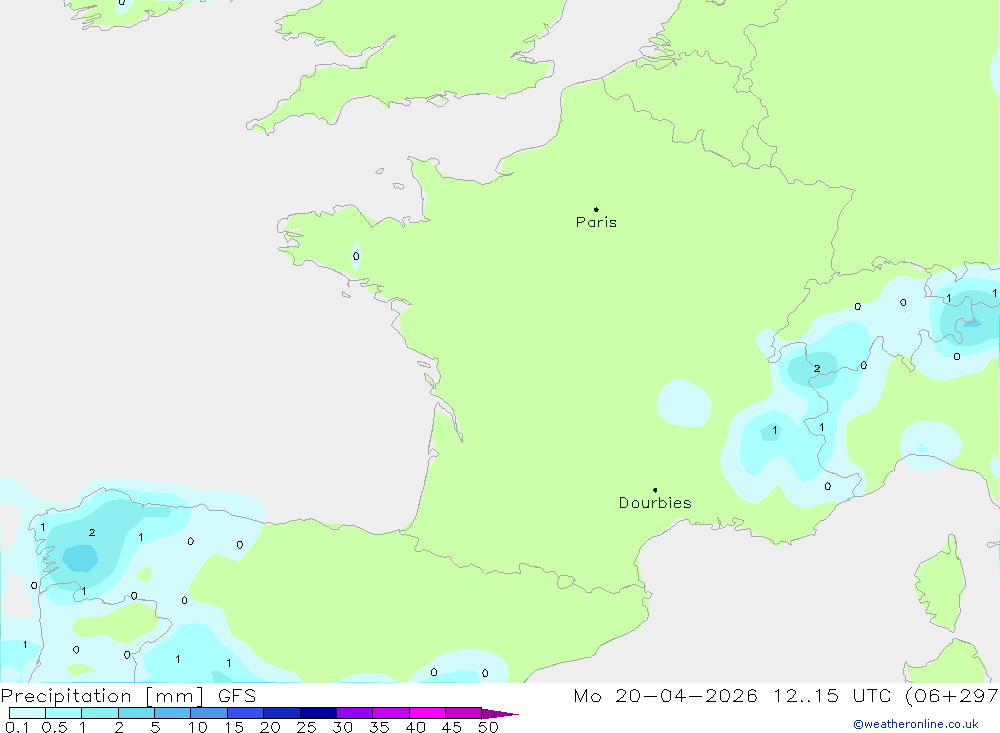Select the 45–50 mm legend swatch

(x=463, y=713)
